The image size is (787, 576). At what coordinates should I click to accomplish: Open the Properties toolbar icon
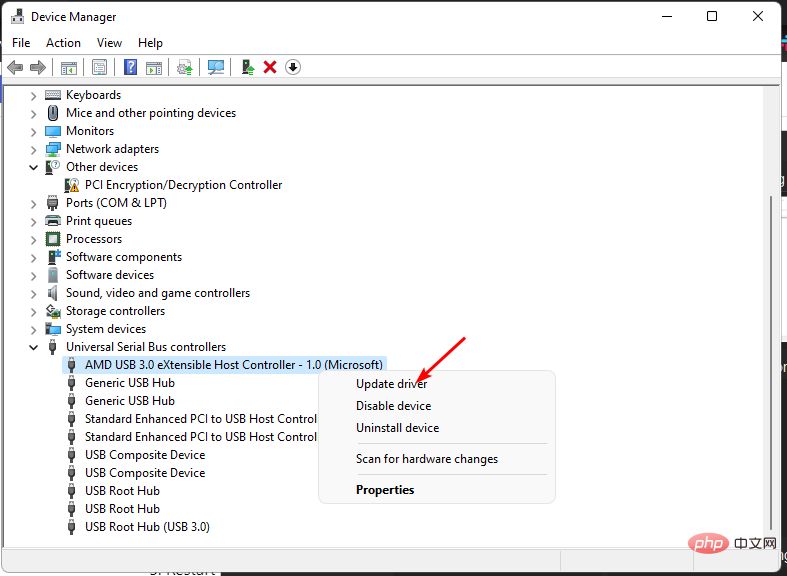99,67
